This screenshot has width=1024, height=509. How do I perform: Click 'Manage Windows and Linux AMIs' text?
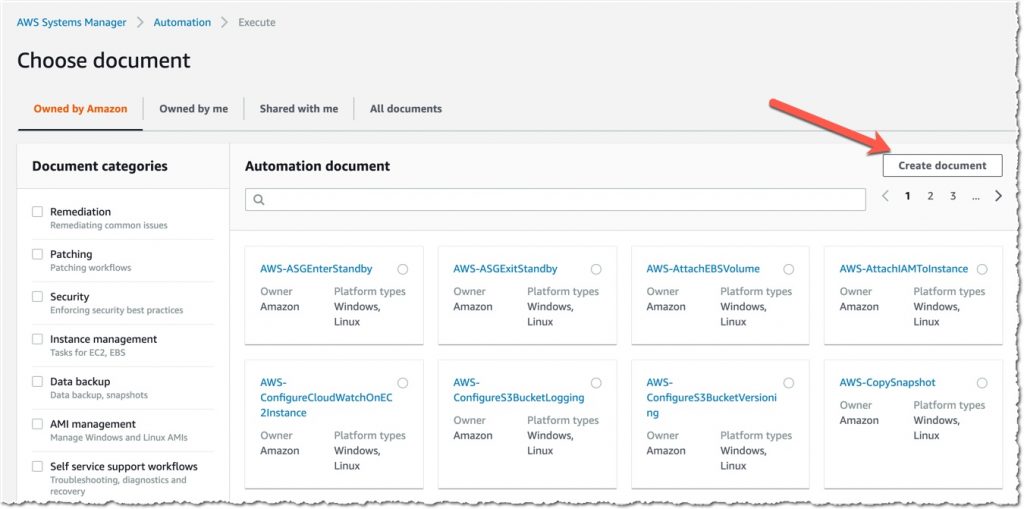click(119, 438)
